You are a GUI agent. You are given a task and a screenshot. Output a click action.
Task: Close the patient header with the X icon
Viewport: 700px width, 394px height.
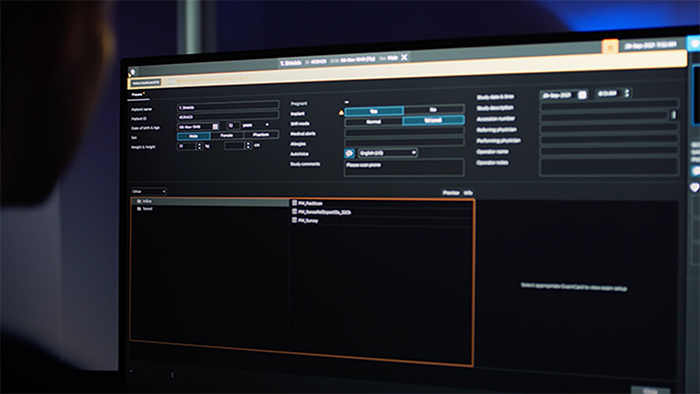(404, 57)
